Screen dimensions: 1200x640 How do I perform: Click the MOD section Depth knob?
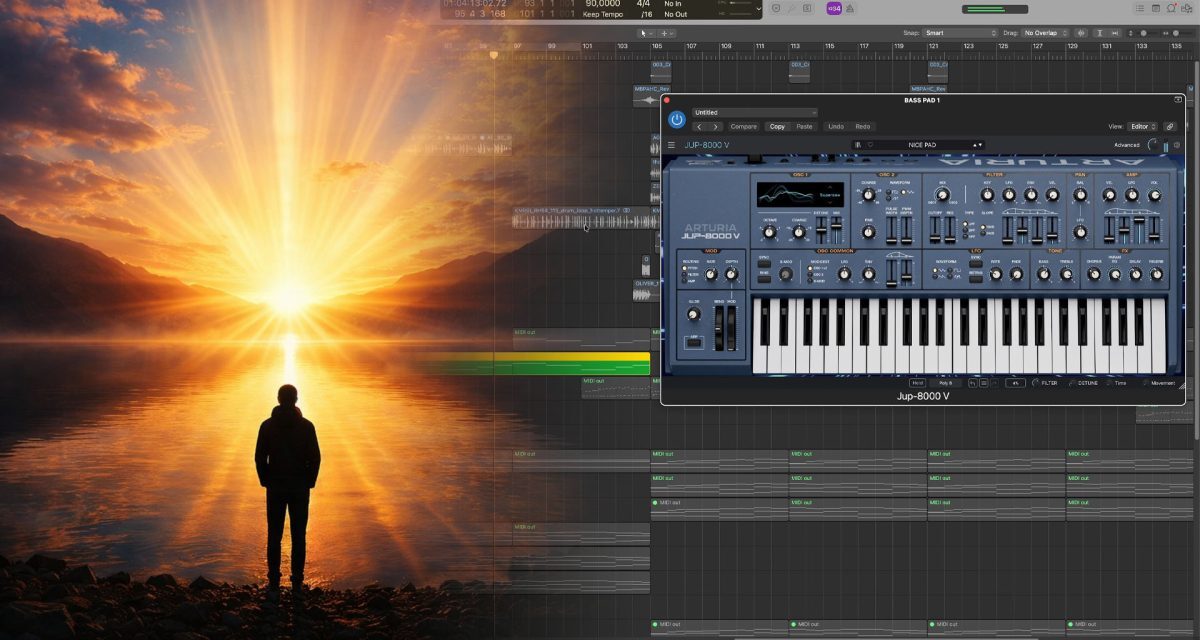(x=731, y=274)
